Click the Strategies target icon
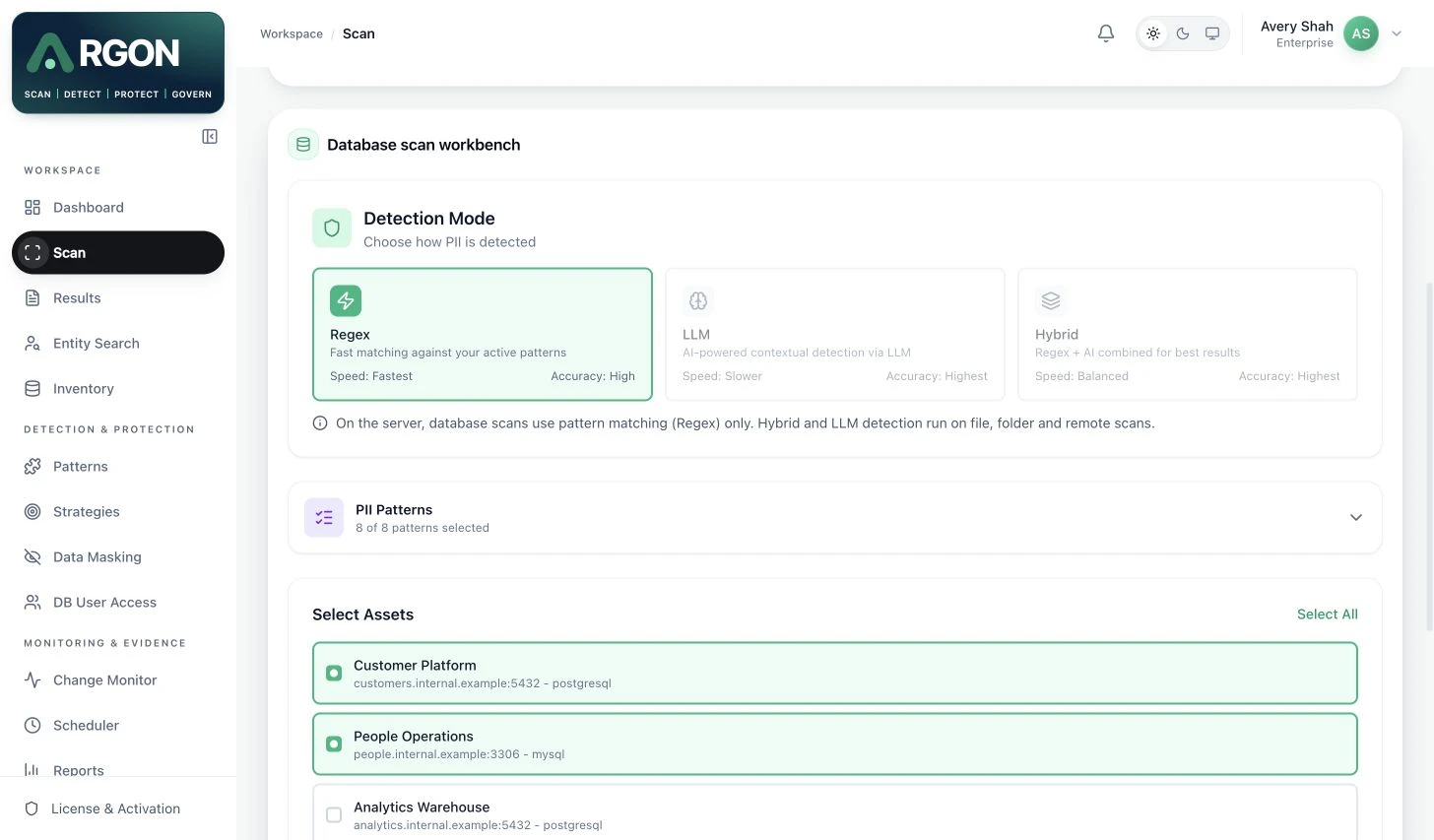Viewport: 1434px width, 840px height. click(33, 512)
